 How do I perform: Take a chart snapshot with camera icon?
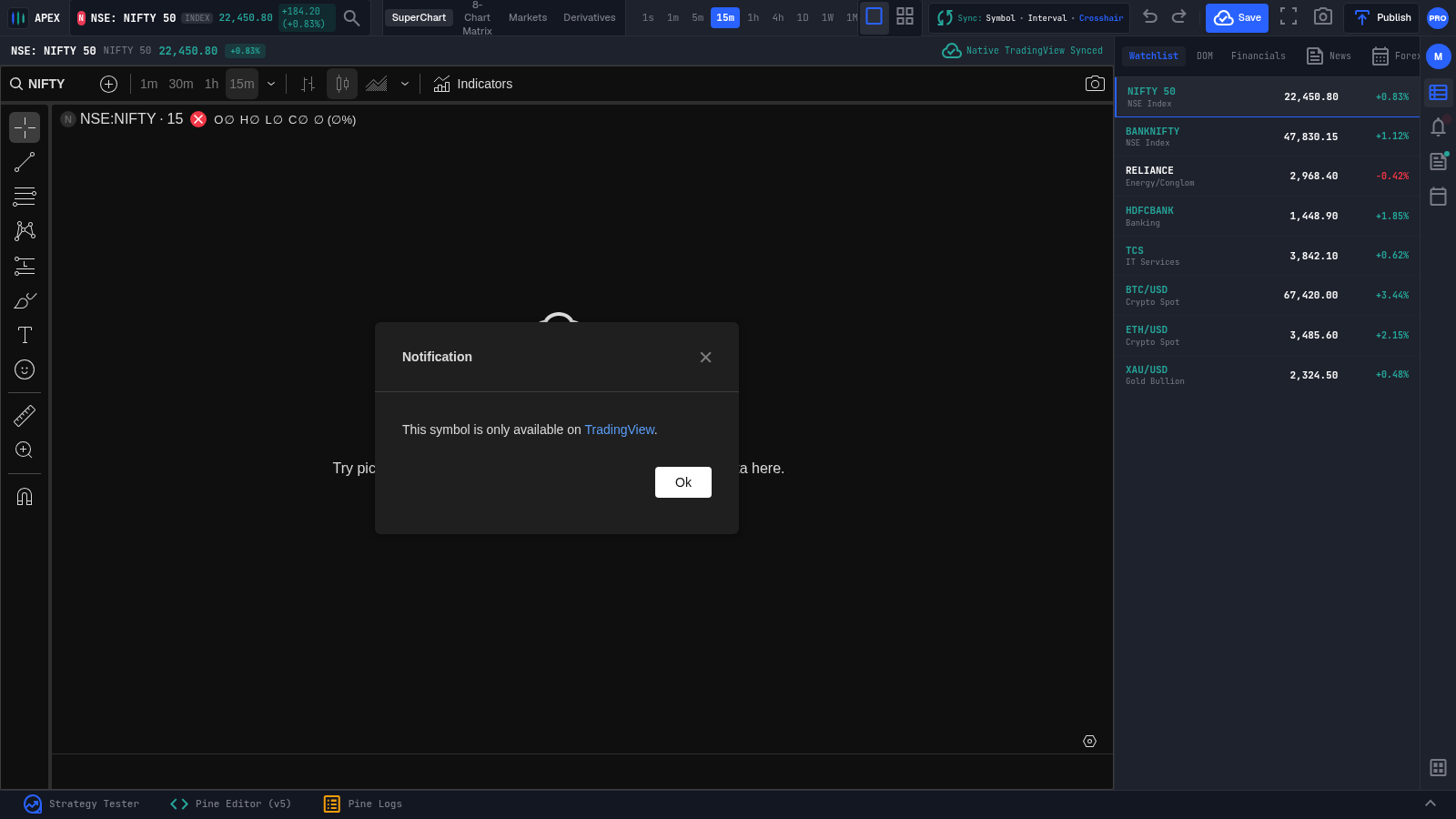point(1095,84)
